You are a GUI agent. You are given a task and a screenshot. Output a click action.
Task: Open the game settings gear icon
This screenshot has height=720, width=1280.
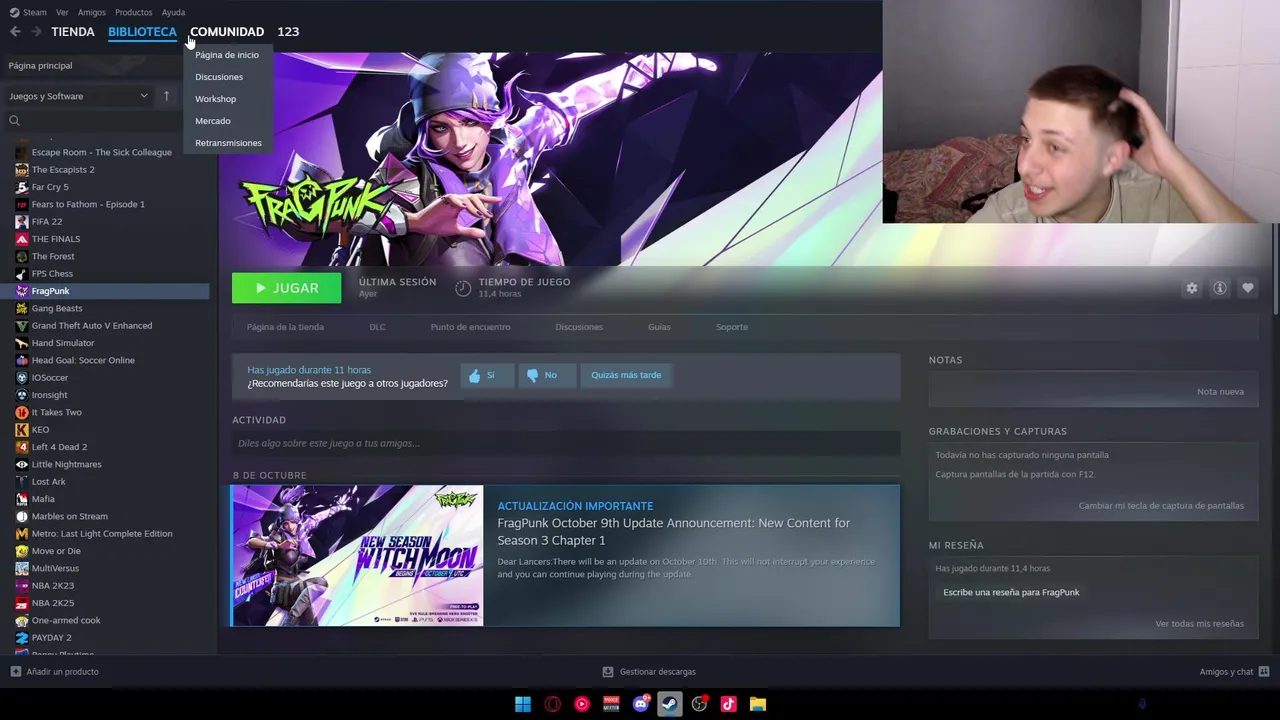click(1192, 288)
